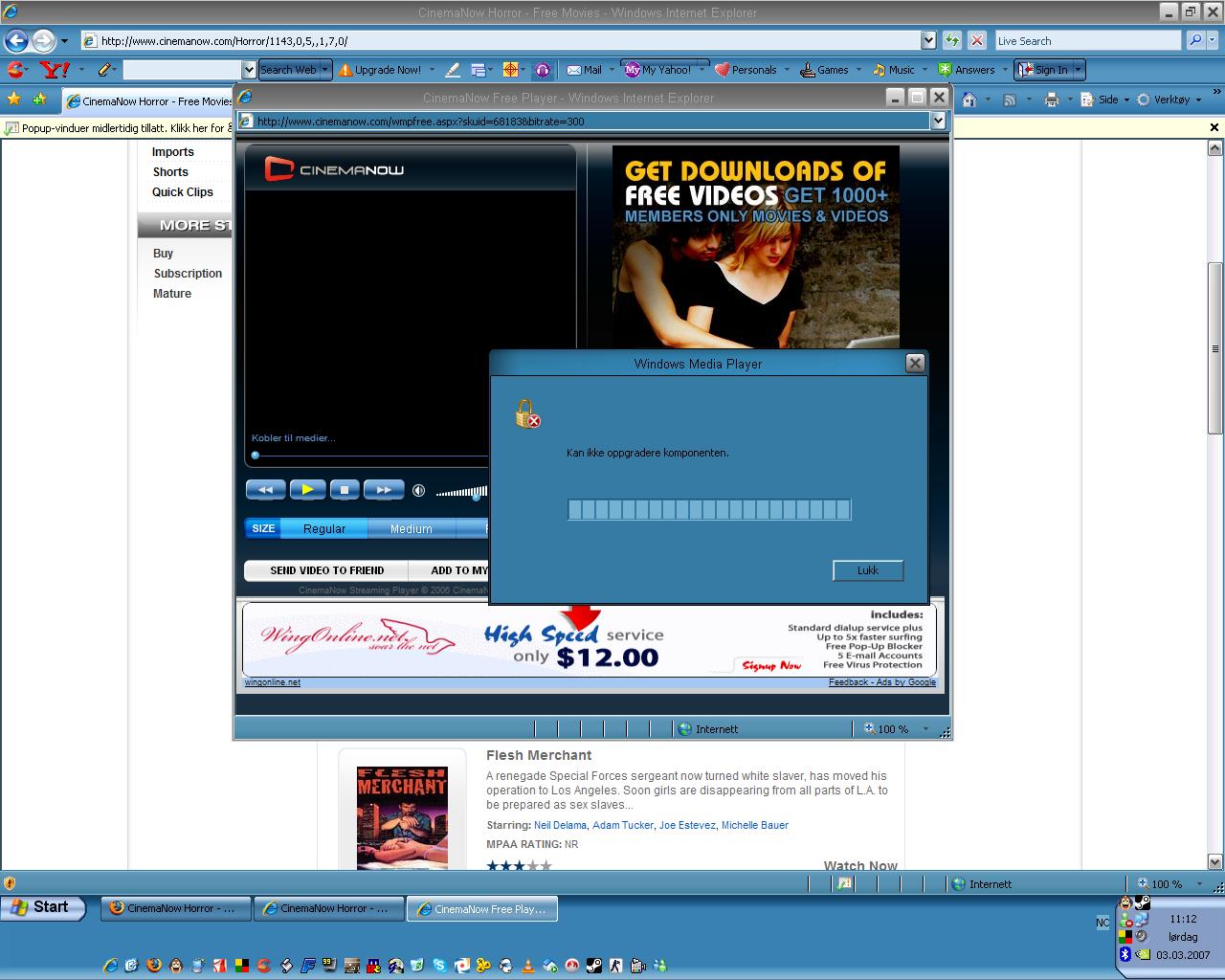1225x980 pixels.
Task: Open the Quick Clips category link
Action: click(x=183, y=192)
